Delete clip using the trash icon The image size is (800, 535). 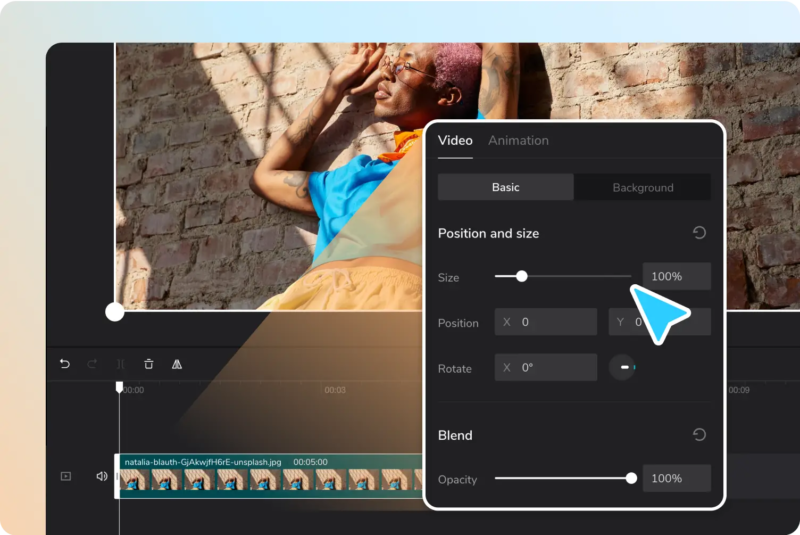(x=149, y=364)
